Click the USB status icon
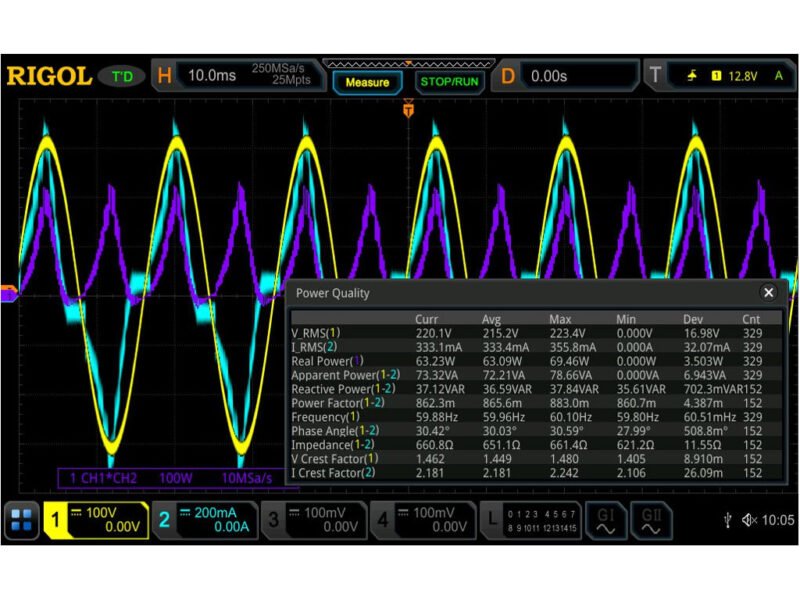Image resolution: width=800 pixels, height=600 pixels. (728, 520)
